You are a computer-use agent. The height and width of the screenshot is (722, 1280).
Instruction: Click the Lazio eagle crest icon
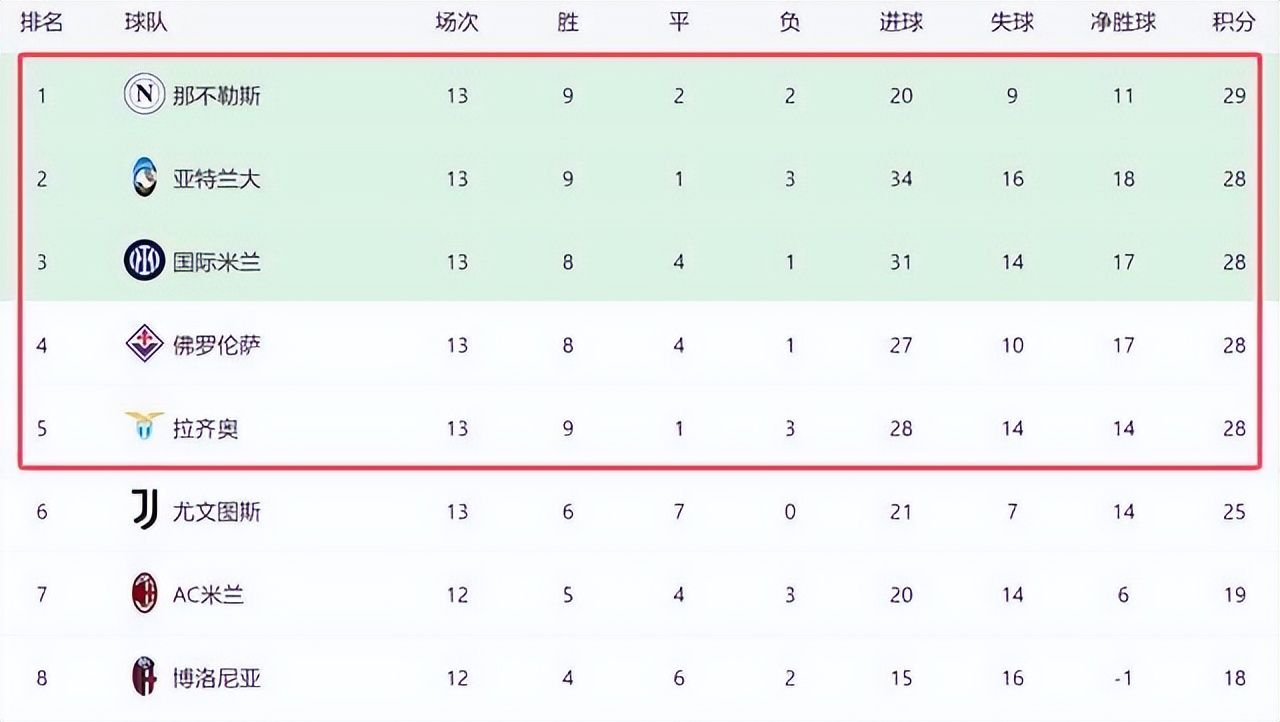[144, 425]
